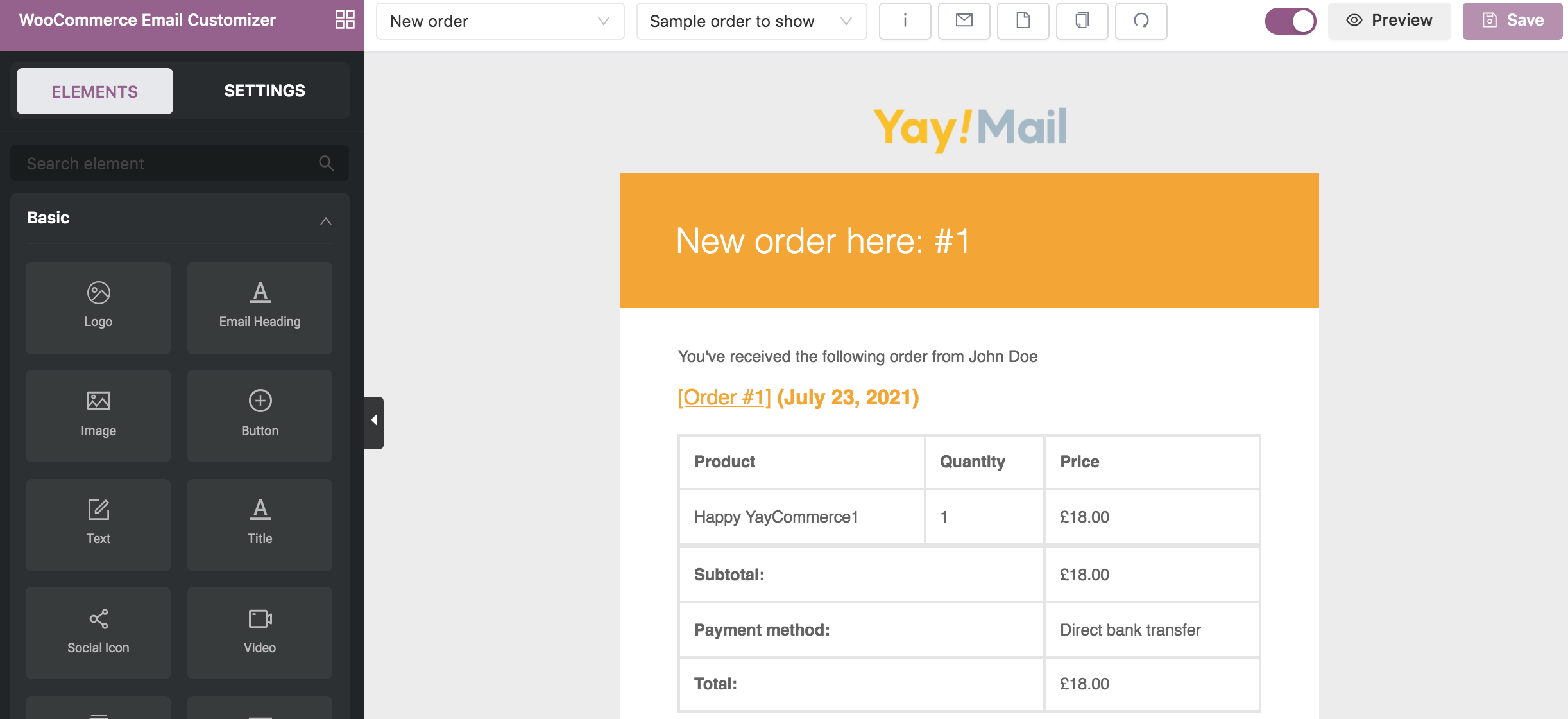Open the info icon button in toolbar
The image size is (1568, 719).
point(905,21)
